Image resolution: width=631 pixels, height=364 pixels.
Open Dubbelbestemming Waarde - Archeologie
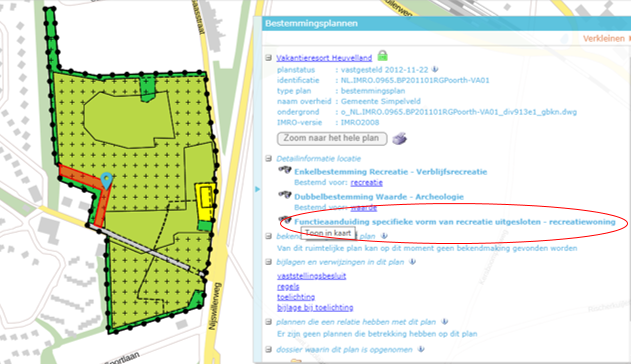click(379, 197)
